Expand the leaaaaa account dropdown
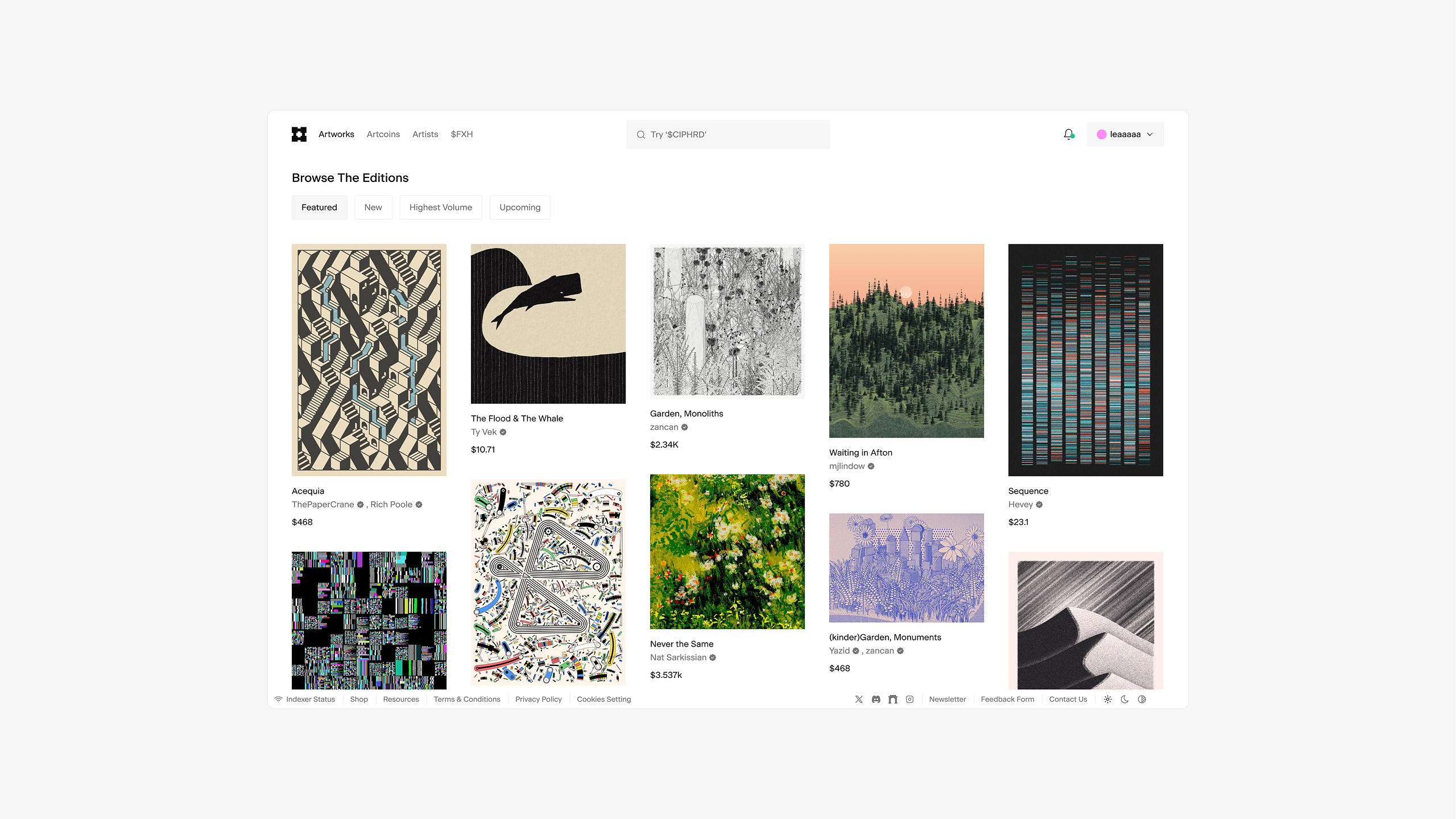This screenshot has width=1456, height=819. pos(1125,134)
